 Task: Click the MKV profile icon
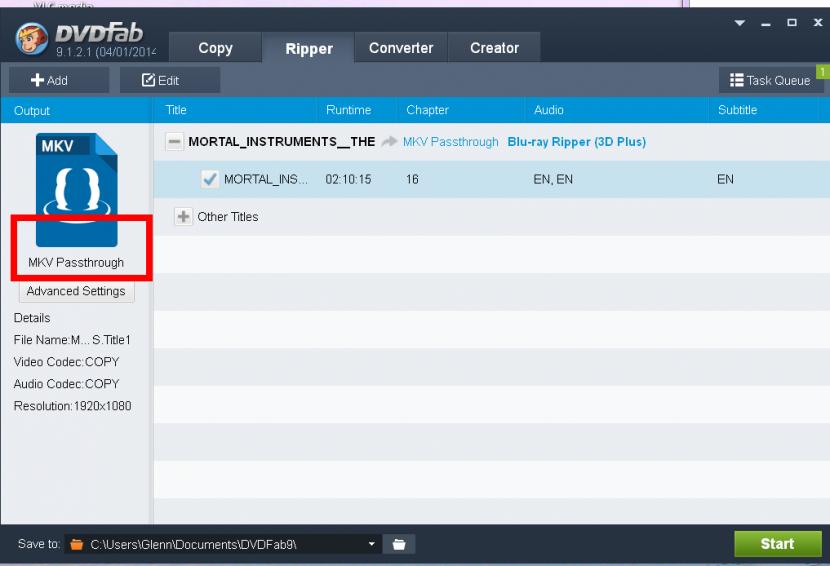coord(77,190)
